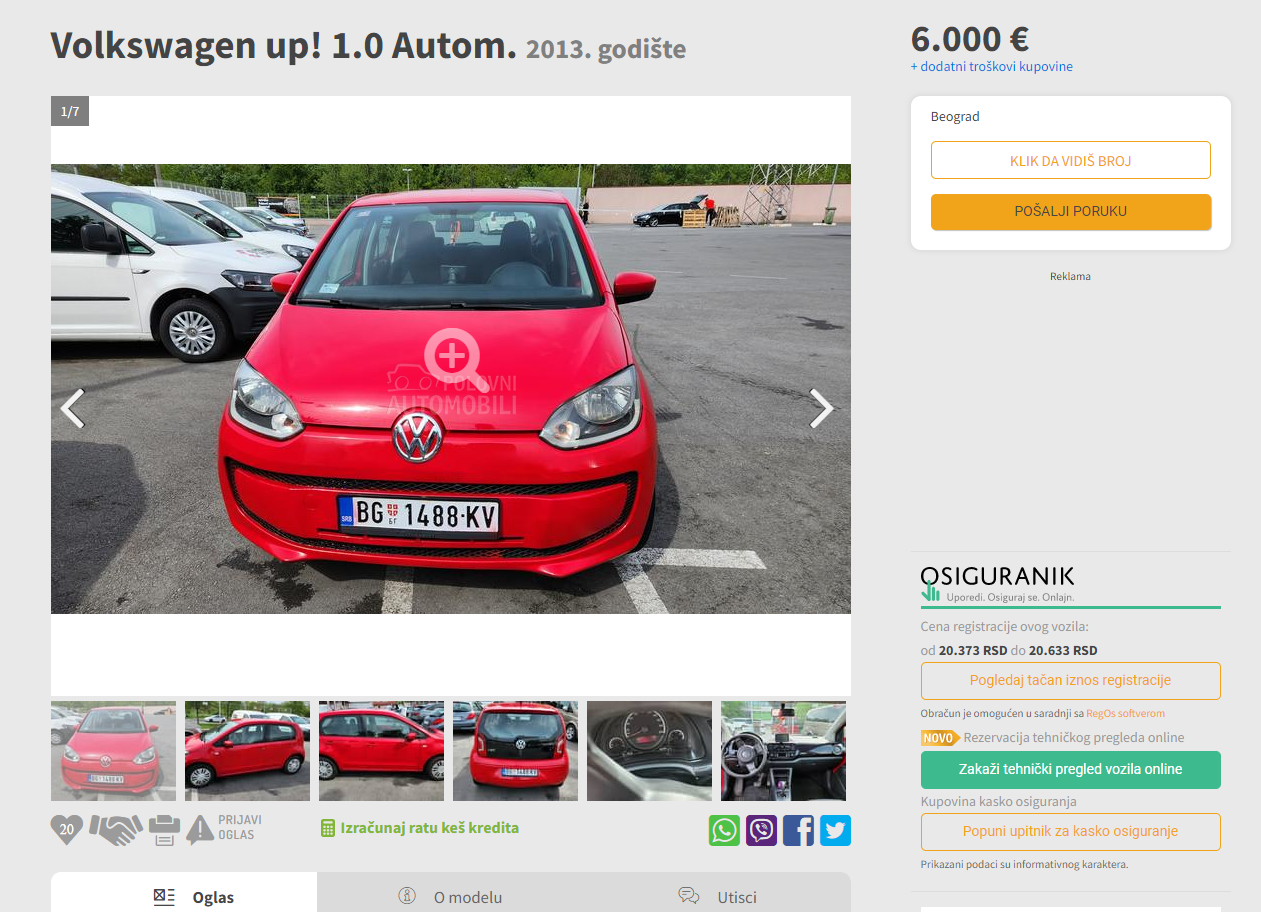Open the Utisci tab
The image size is (1261, 912).
pyautogui.click(x=717, y=896)
